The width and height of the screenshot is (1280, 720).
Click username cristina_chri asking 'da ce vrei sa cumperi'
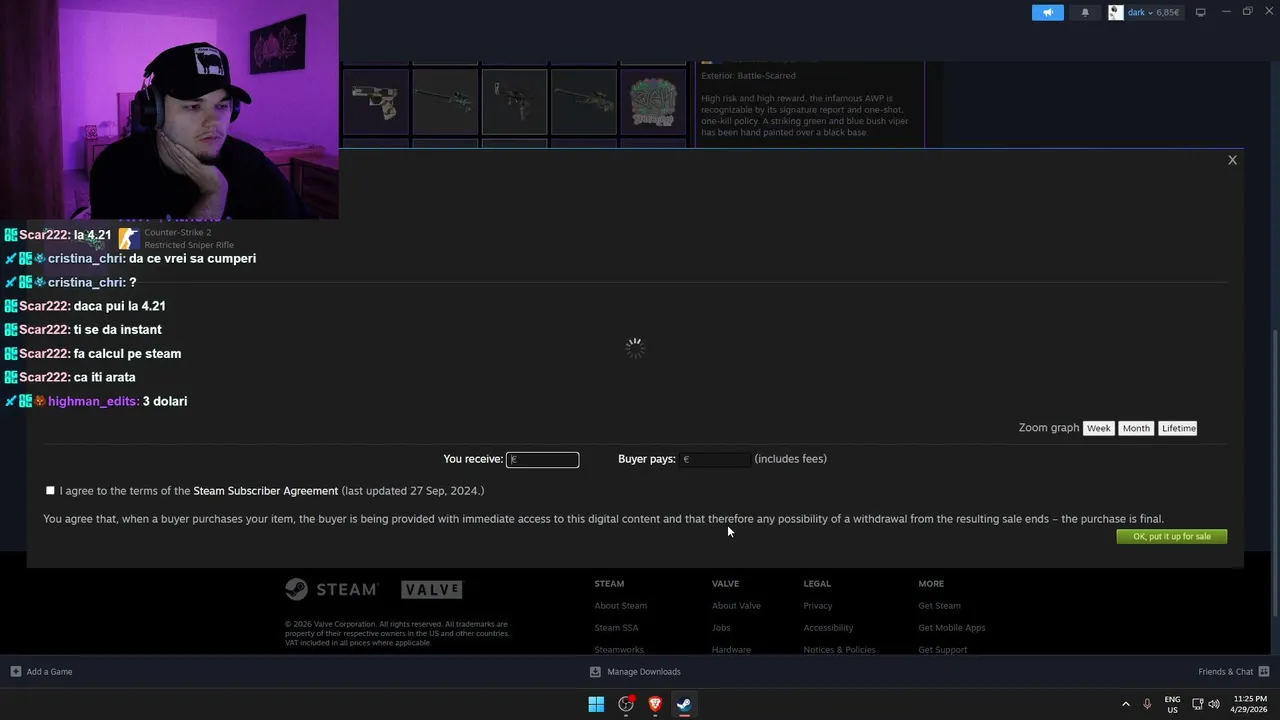tap(85, 259)
